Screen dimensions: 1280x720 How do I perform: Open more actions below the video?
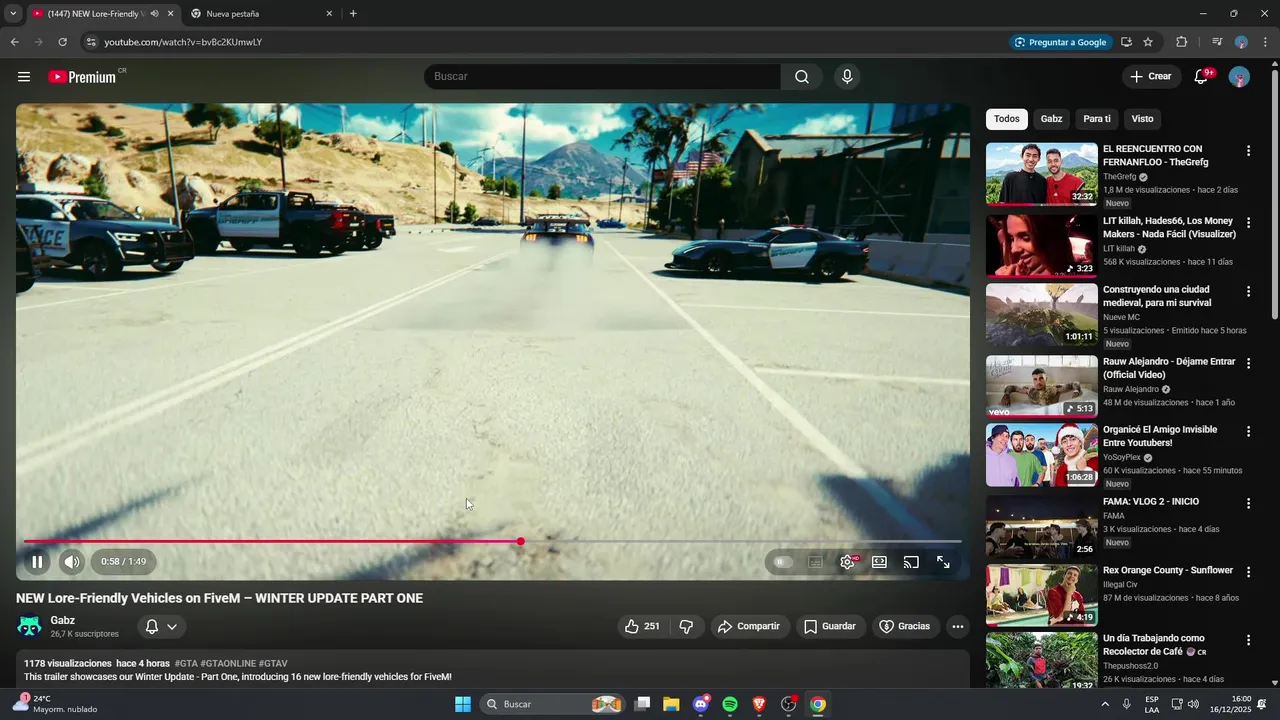click(x=957, y=626)
